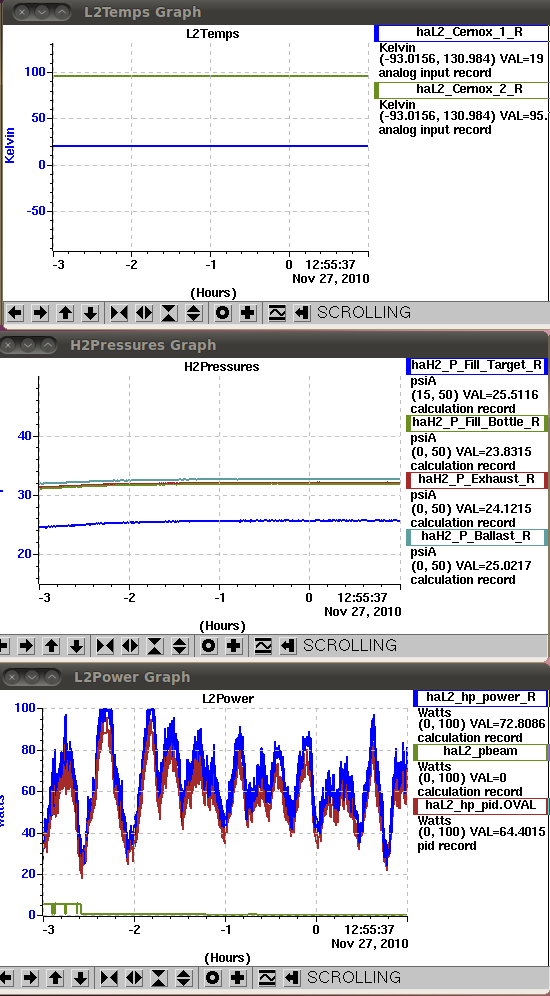The height and width of the screenshot is (996, 550).
Task: Pan up in L2Temps graph toolbar
Action: click(65, 313)
